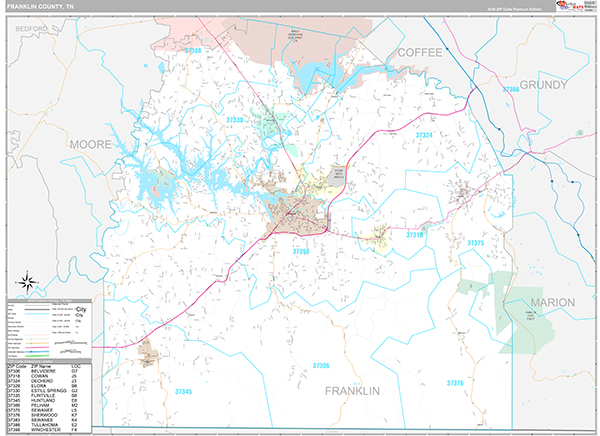
Task: Click the WINCHESTER row in the ZIP index
Action: tap(45, 429)
